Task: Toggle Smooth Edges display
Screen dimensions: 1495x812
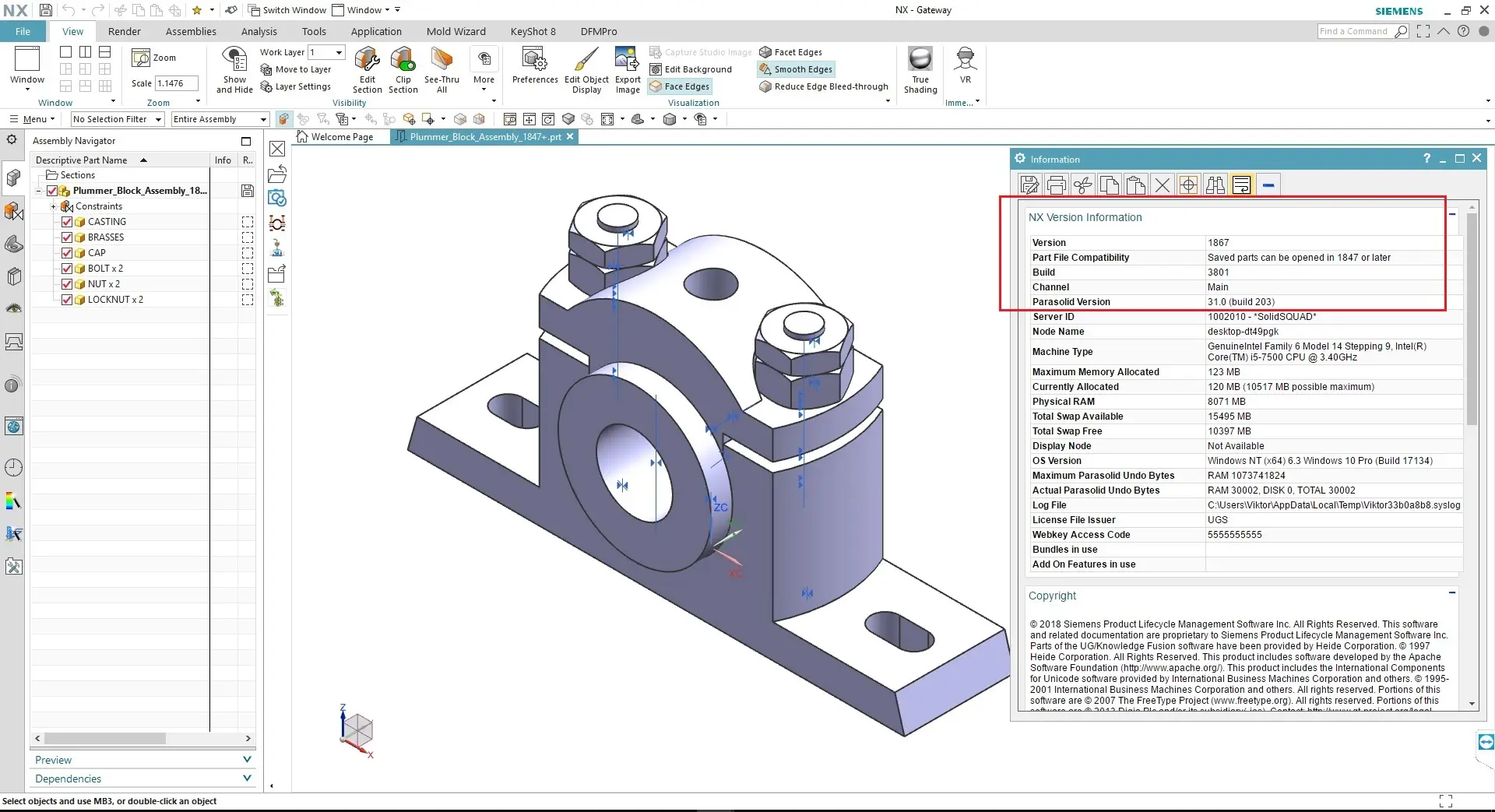Action: pos(796,69)
